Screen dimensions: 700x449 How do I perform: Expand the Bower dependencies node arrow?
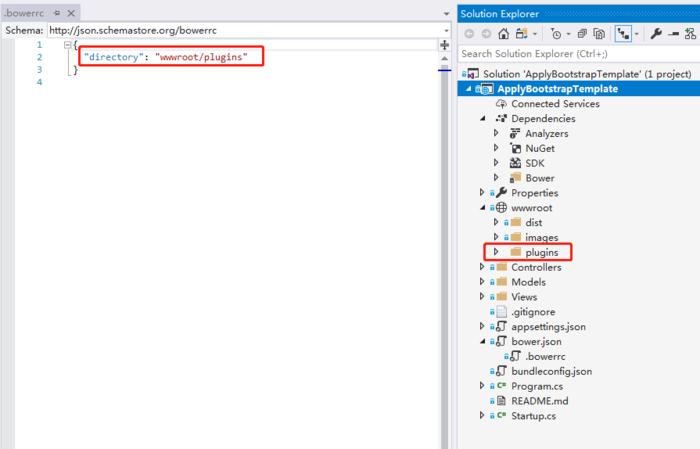496,178
